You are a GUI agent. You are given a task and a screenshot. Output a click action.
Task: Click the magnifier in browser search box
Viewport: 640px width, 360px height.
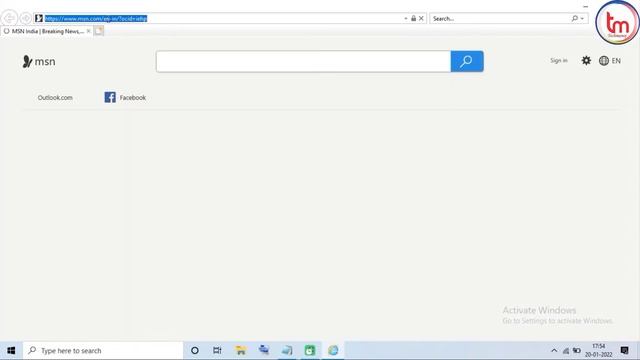(574, 18)
